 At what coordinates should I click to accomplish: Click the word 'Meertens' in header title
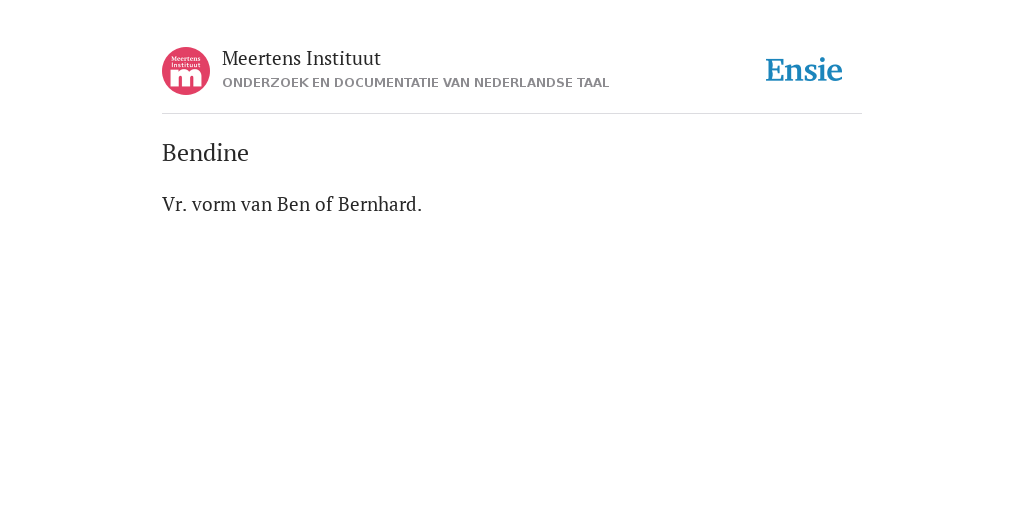click(x=261, y=59)
